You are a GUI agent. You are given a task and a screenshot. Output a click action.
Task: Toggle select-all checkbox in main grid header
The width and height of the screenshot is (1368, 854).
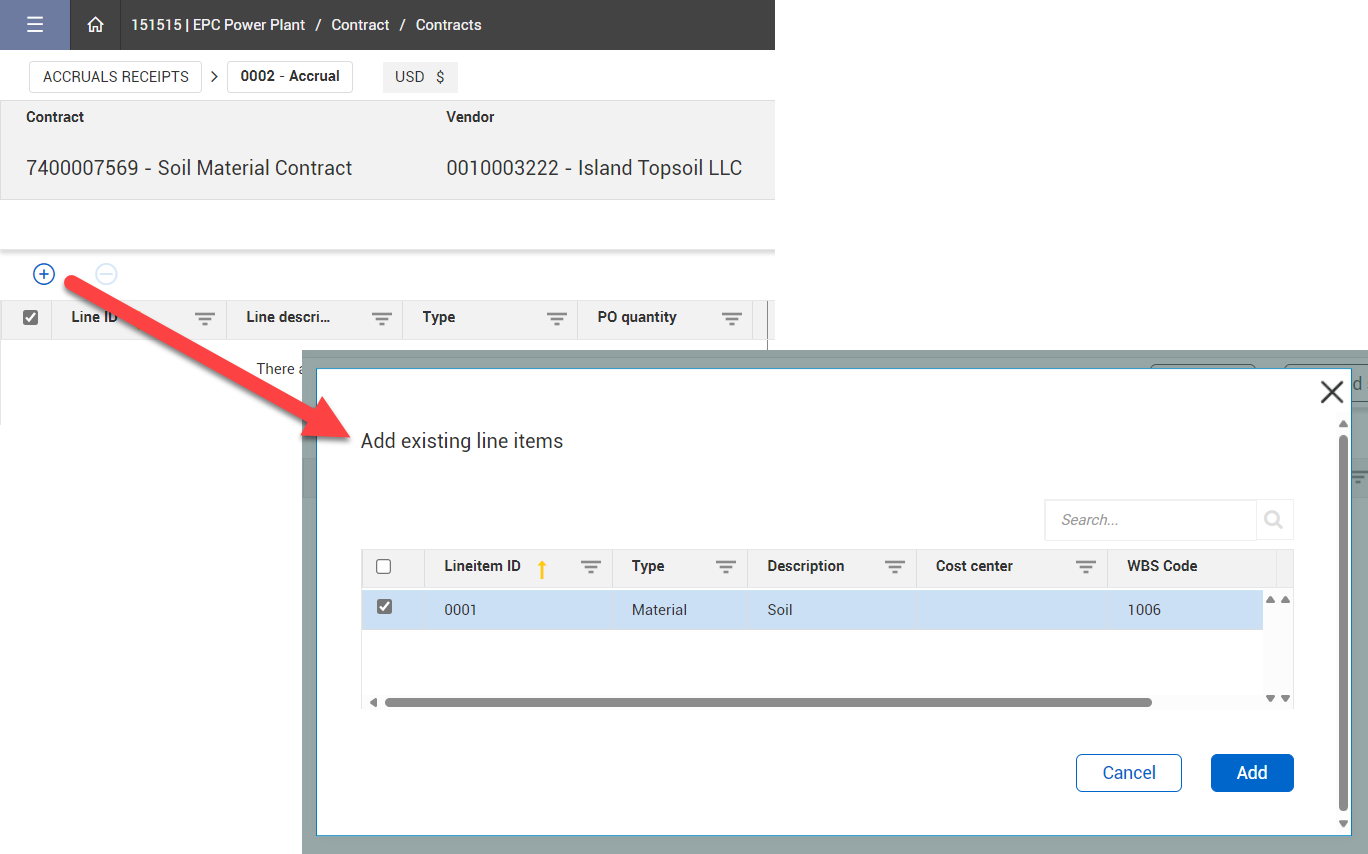[30, 317]
